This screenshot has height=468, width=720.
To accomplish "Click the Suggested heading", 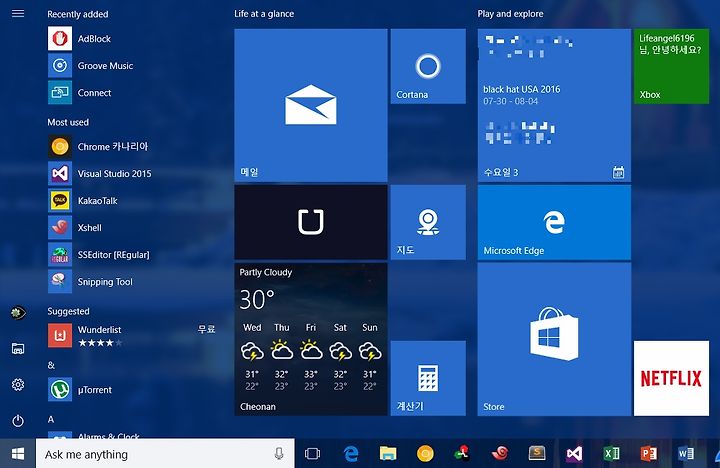I will coord(68,311).
